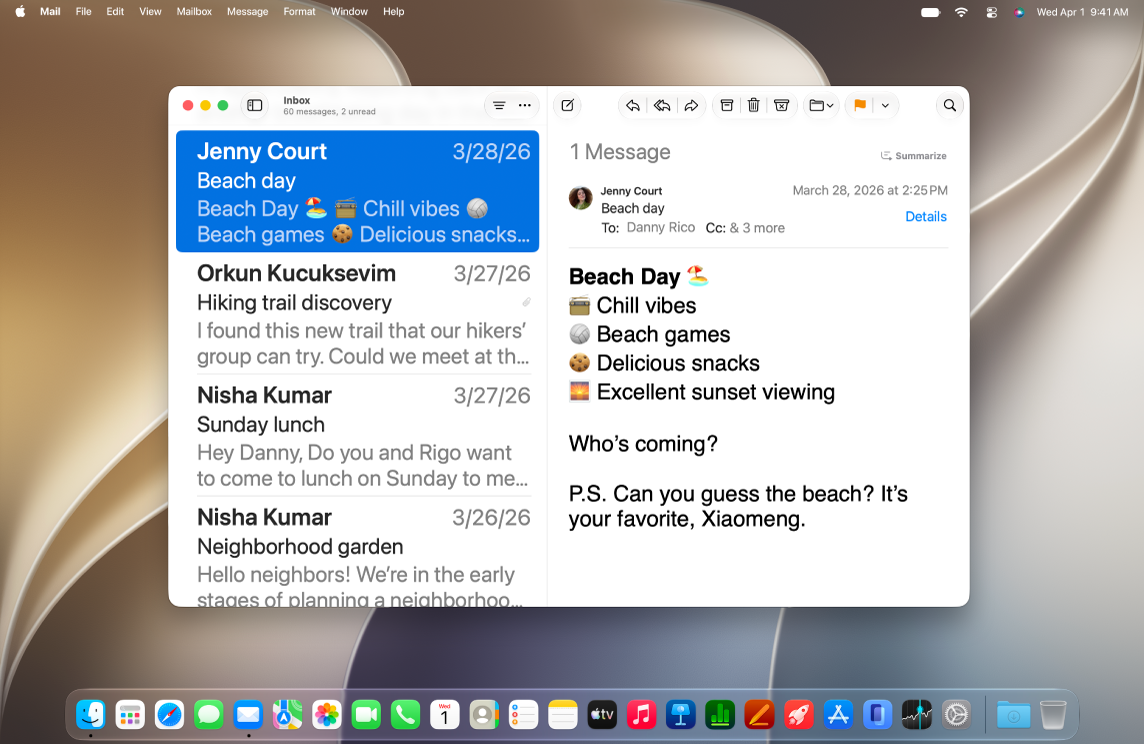Launch FaceTime from the Dock
1146x745 pixels.
(366, 714)
